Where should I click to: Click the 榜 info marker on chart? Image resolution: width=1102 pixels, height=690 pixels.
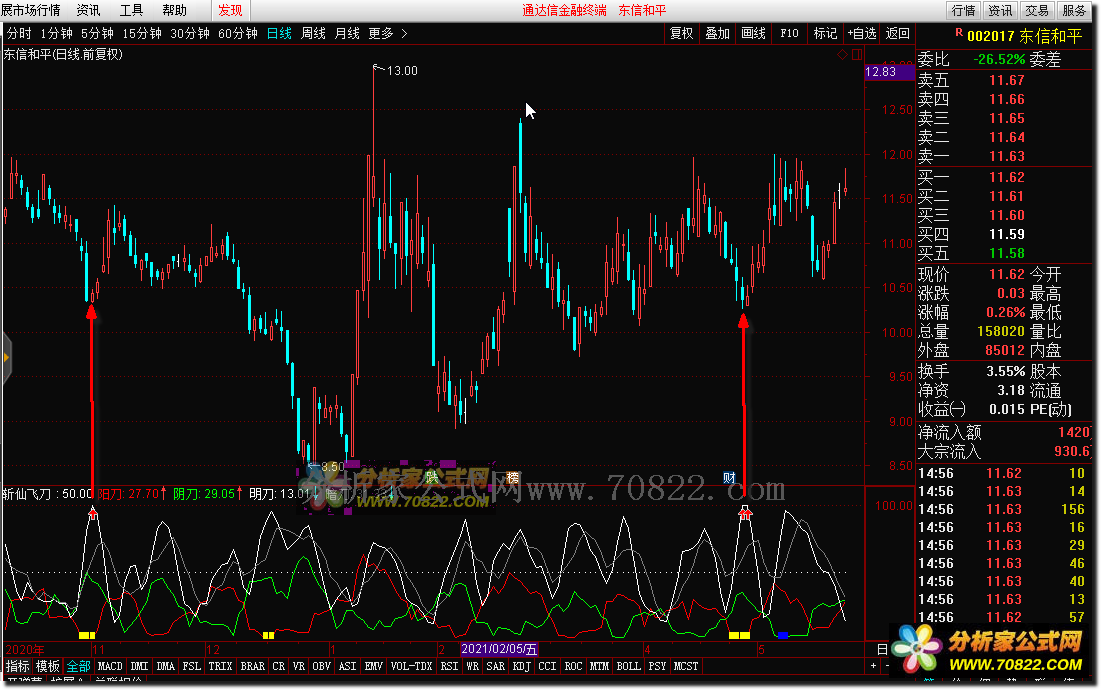(x=513, y=478)
